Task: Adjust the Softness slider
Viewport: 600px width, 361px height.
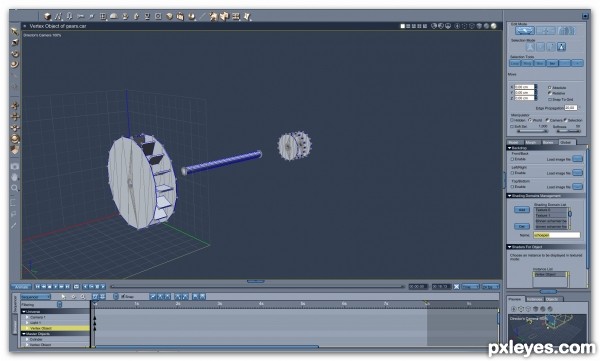Action: (568, 131)
